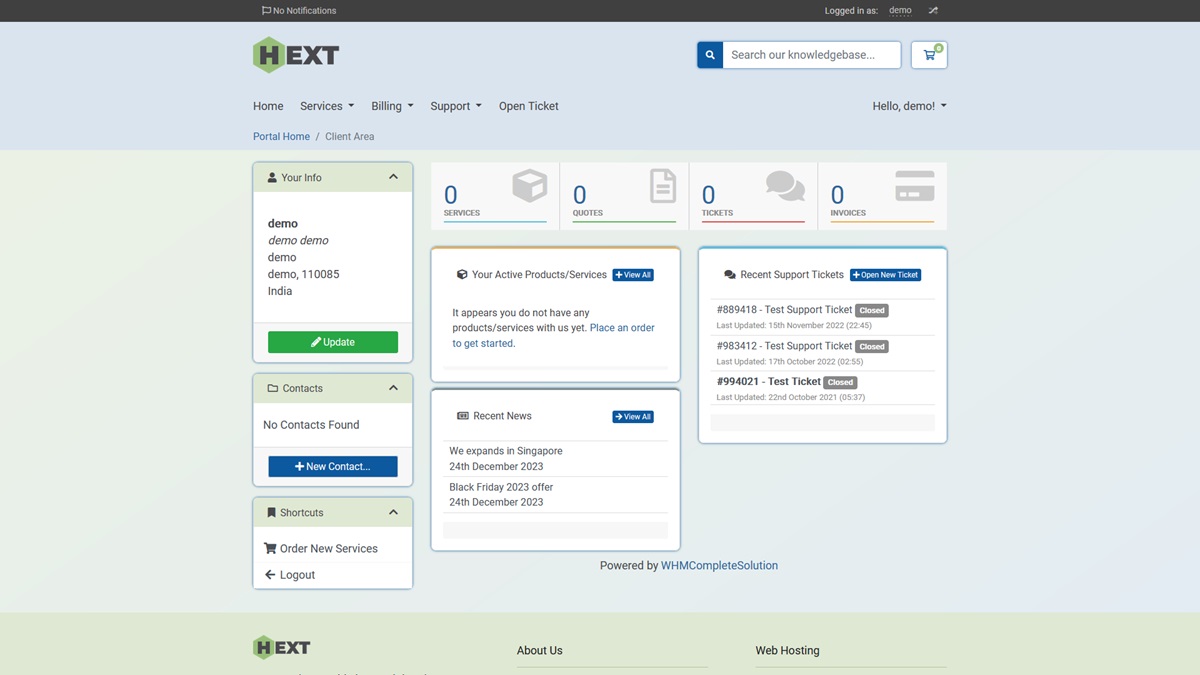1200x675 pixels.
Task: Expand the Services dropdown menu
Action: pos(327,106)
